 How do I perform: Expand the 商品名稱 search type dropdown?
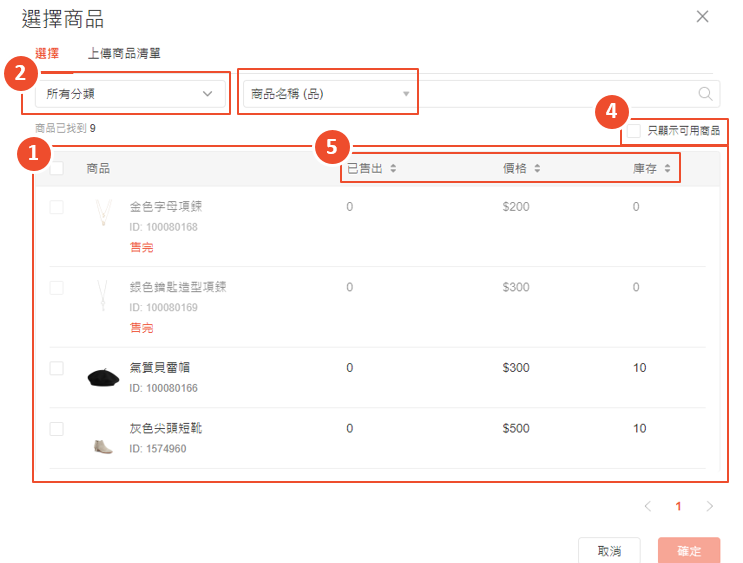(x=329, y=94)
